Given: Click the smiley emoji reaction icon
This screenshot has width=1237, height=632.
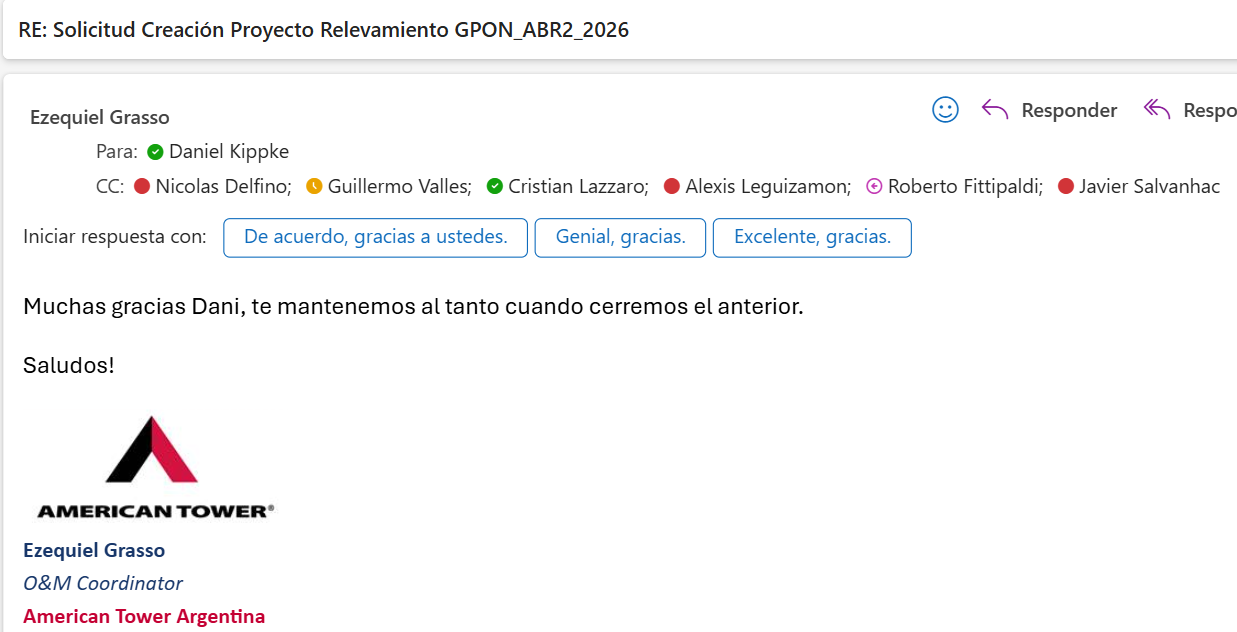Looking at the screenshot, I should tap(945, 110).
